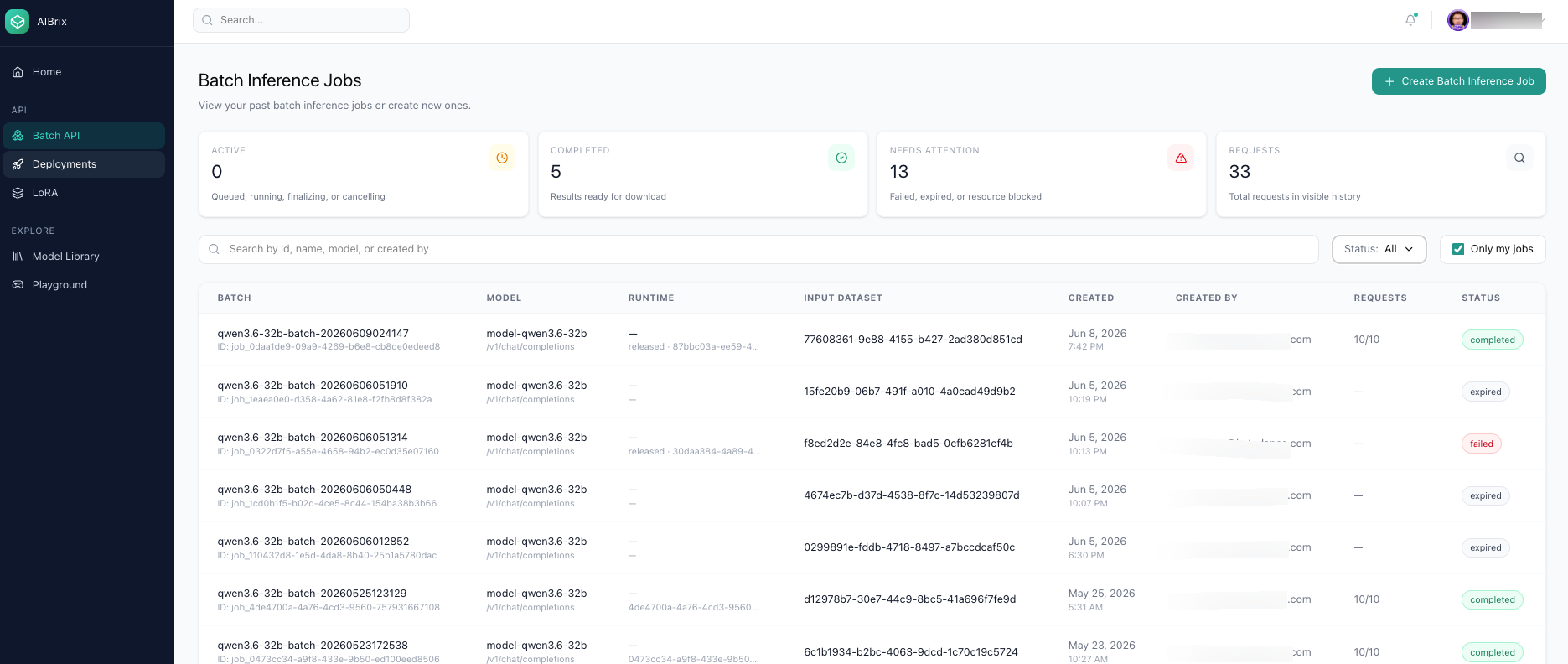Open the Playground page
Screen dimensions: 1568x664
tap(84, 285)
